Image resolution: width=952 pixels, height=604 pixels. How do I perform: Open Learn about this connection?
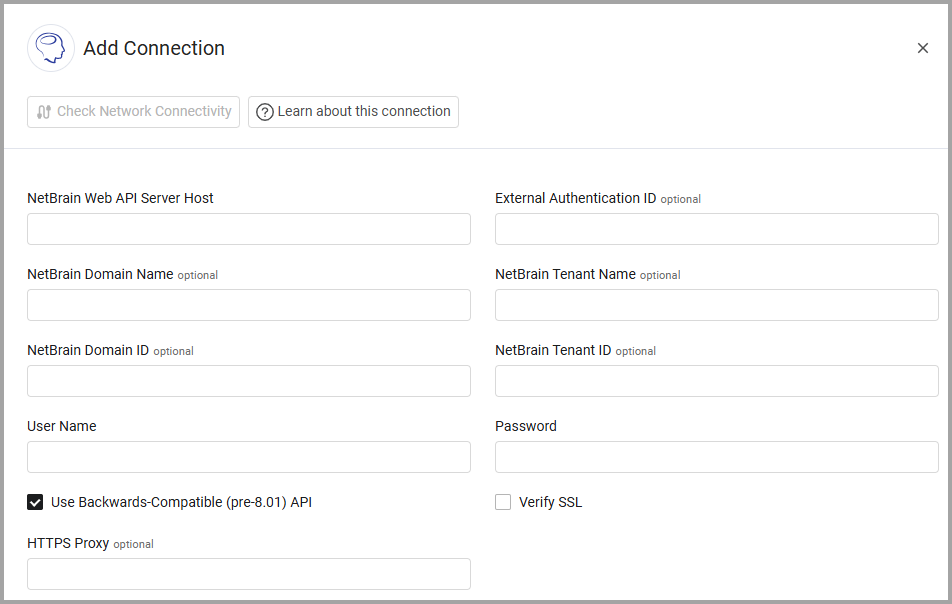tap(353, 112)
